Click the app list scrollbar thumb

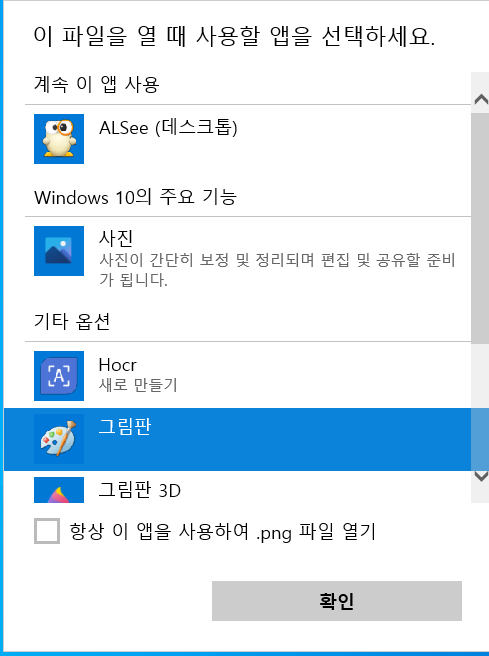coord(480,228)
